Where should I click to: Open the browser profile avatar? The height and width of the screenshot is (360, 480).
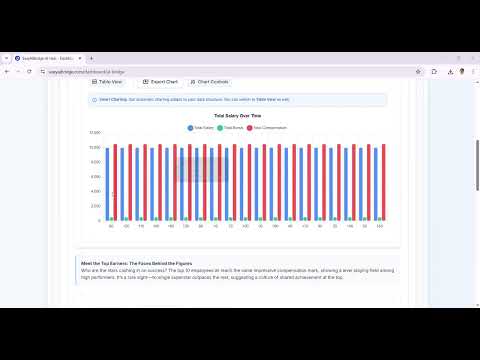pyautogui.click(x=462, y=71)
